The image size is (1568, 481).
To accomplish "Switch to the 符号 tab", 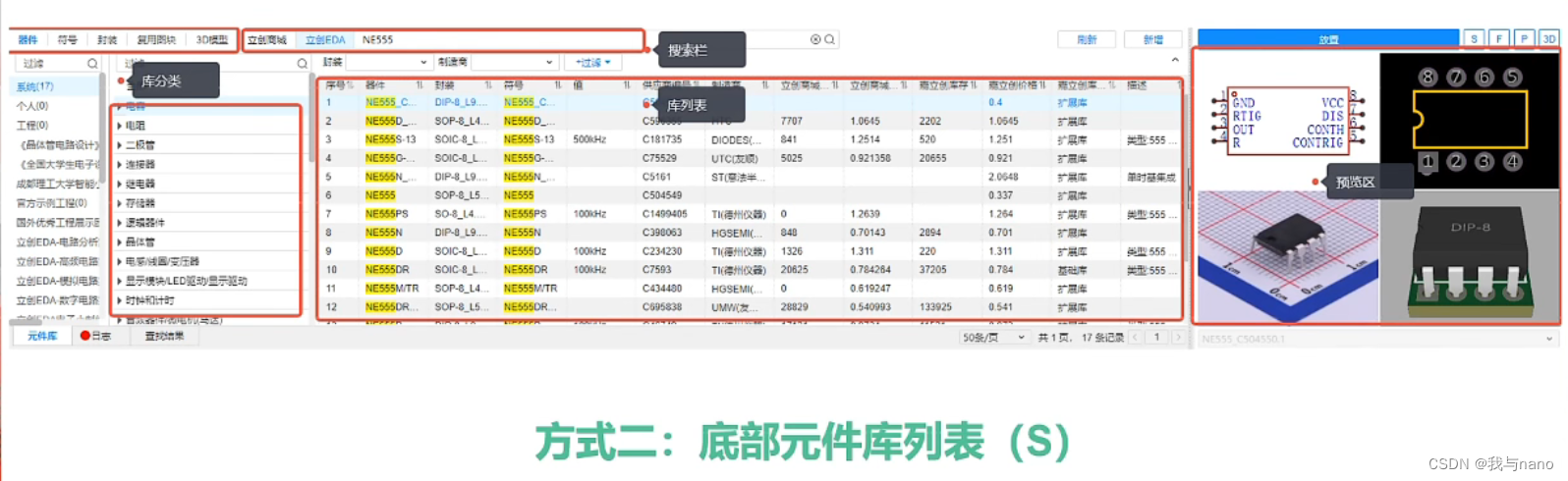I will tap(67, 40).
